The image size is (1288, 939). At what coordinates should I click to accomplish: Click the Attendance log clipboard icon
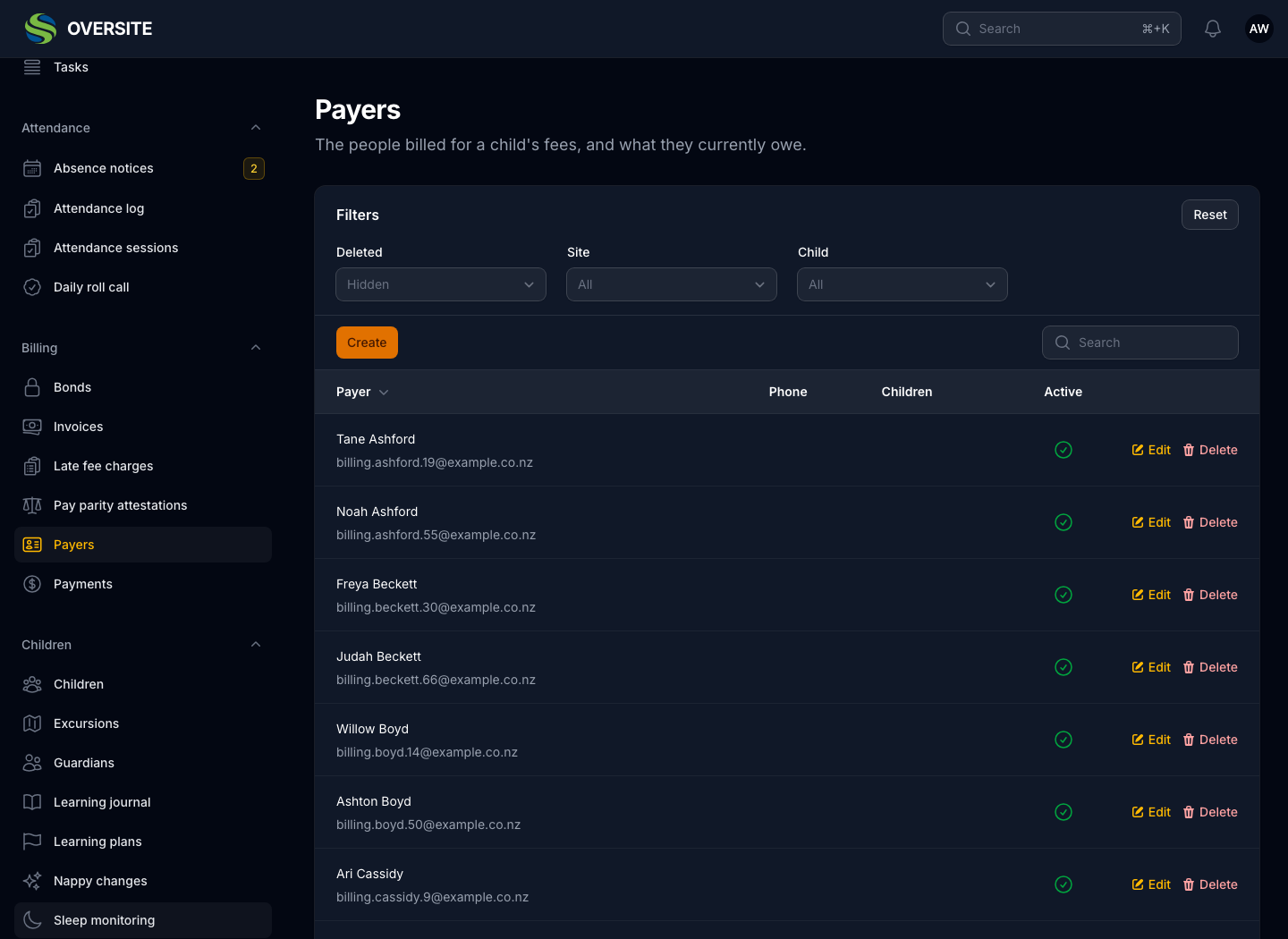tap(32, 208)
